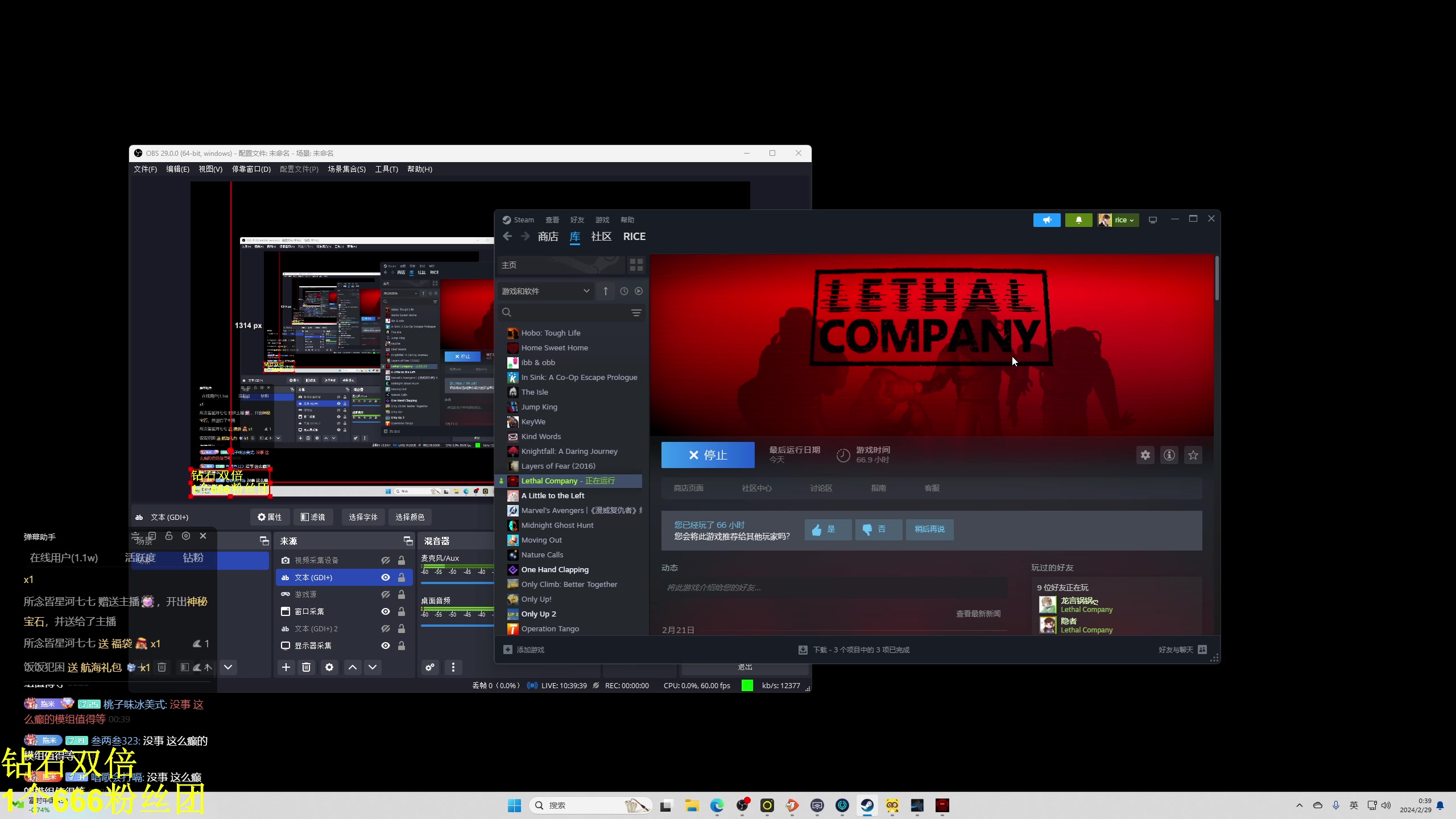Show the 文本 (GDI+) 2 source

[x=386, y=628]
